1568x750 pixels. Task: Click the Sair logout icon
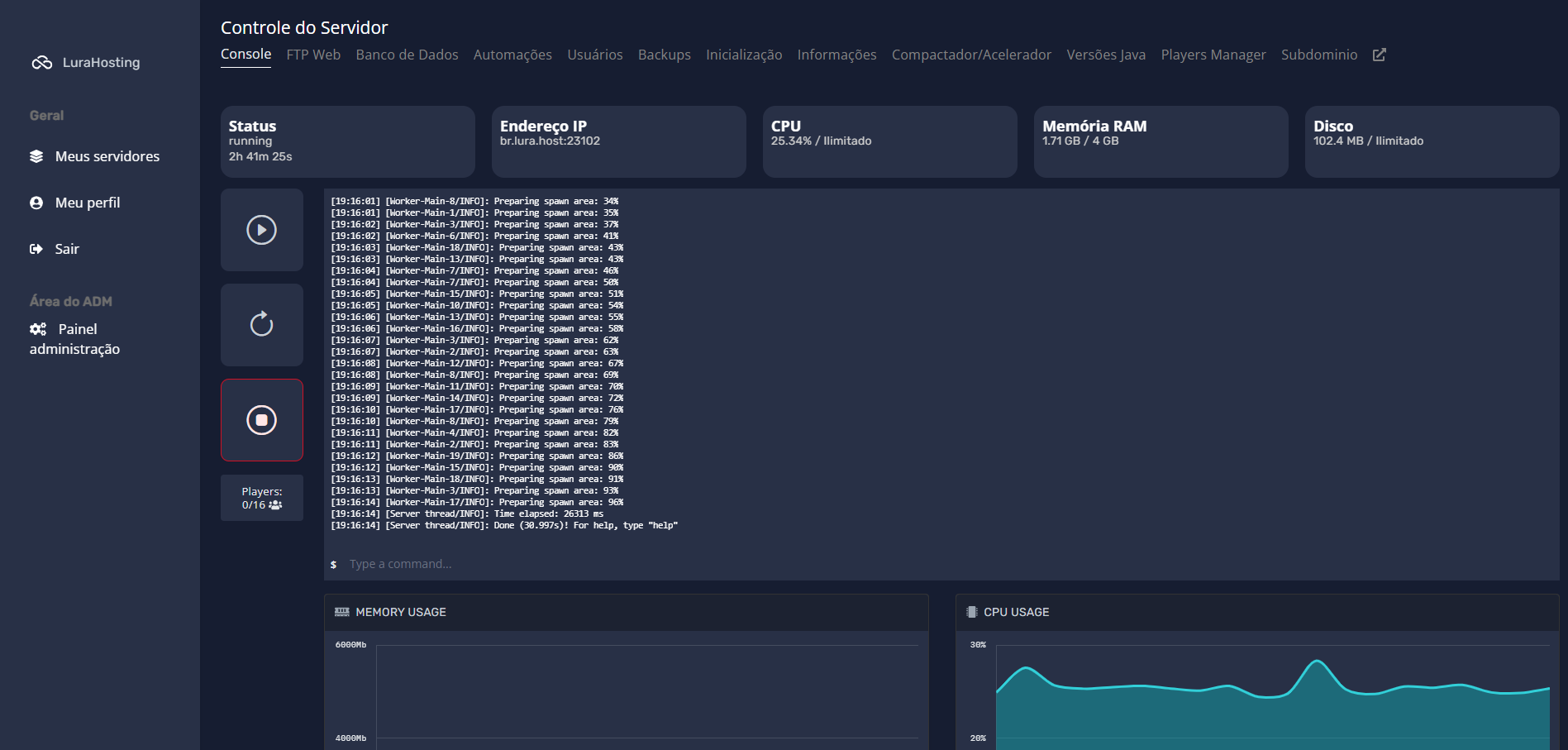pyautogui.click(x=36, y=249)
